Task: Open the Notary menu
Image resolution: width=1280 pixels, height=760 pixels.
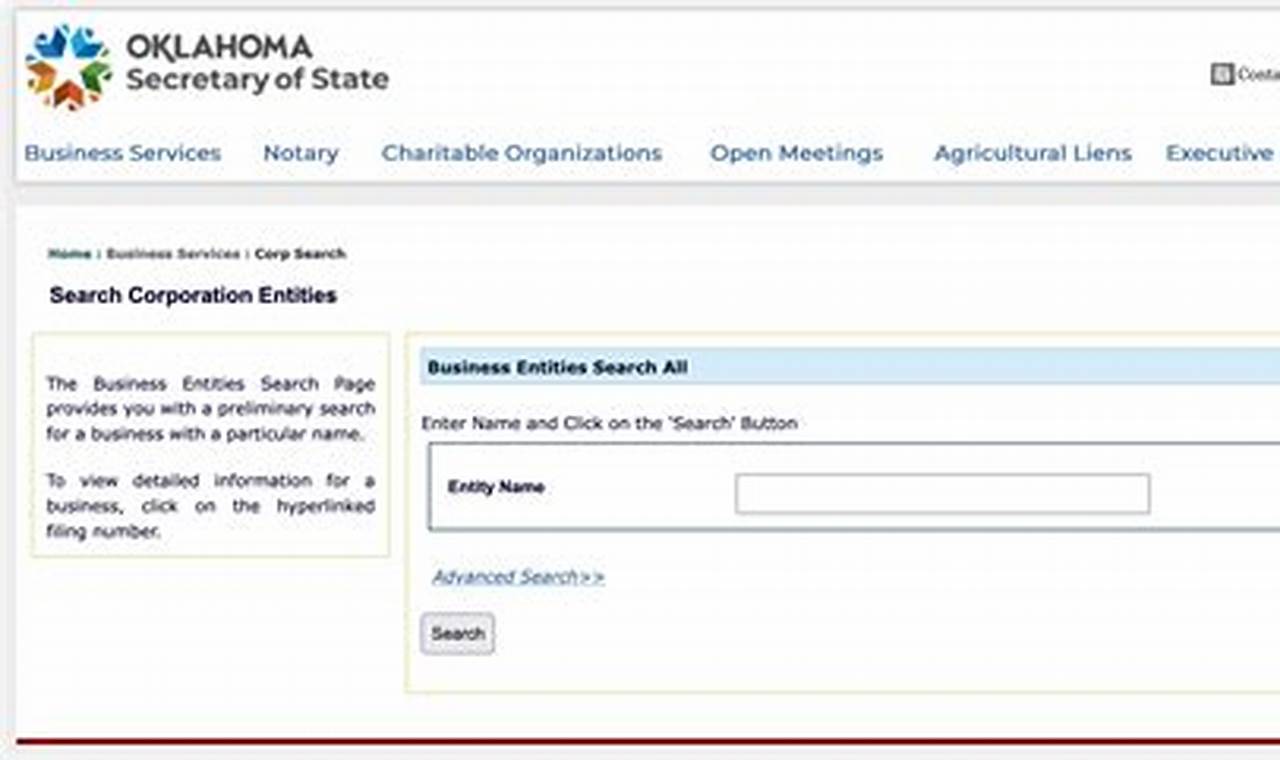Action: [x=300, y=153]
